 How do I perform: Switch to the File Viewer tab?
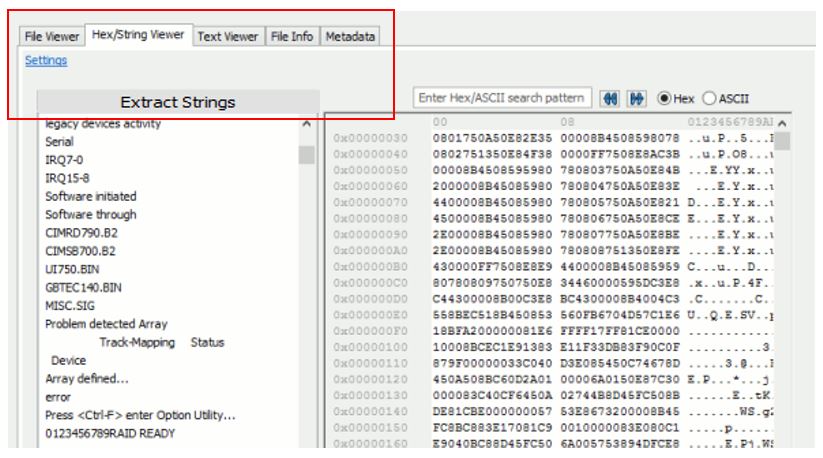click(x=51, y=36)
